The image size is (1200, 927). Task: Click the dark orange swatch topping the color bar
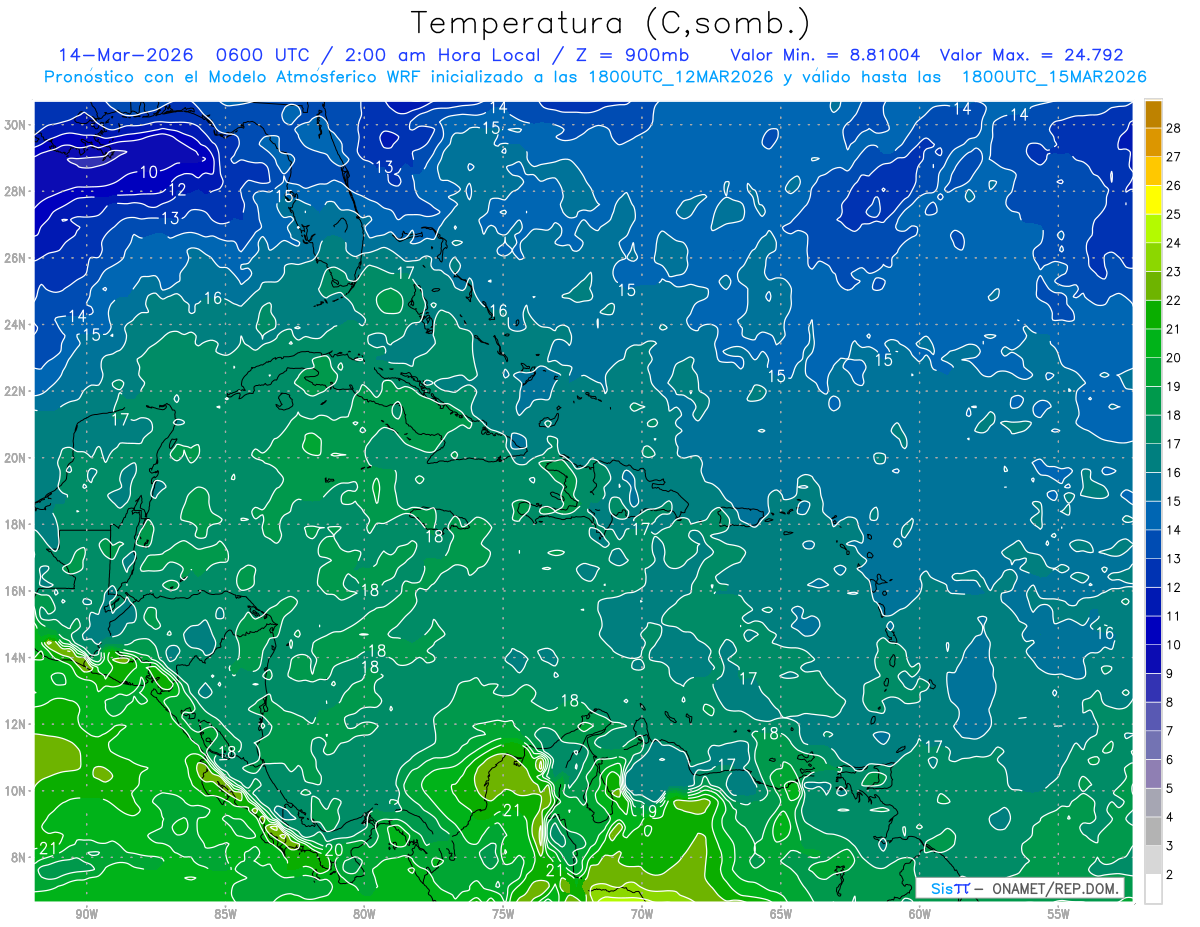[1153, 114]
